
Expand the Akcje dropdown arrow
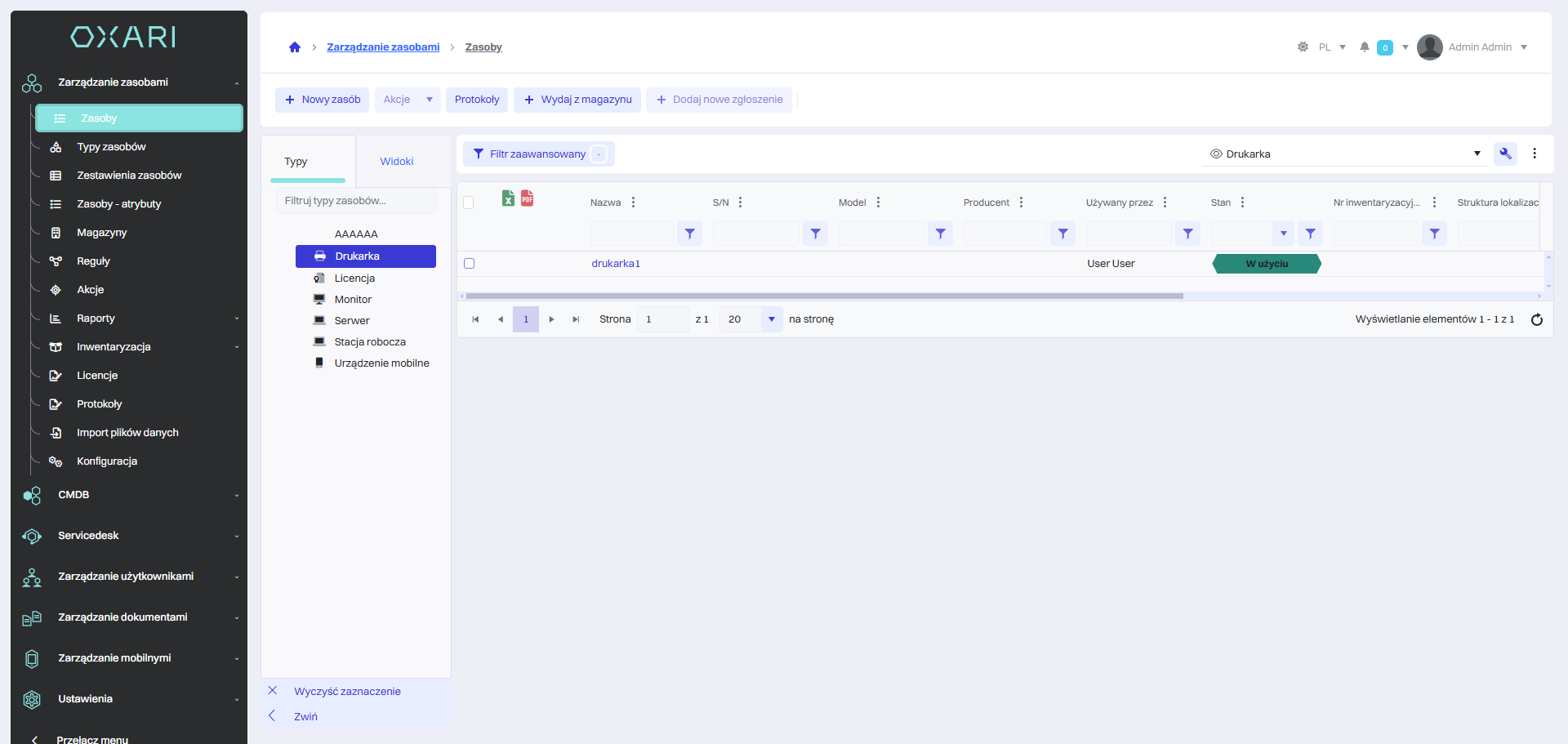pyautogui.click(x=430, y=100)
